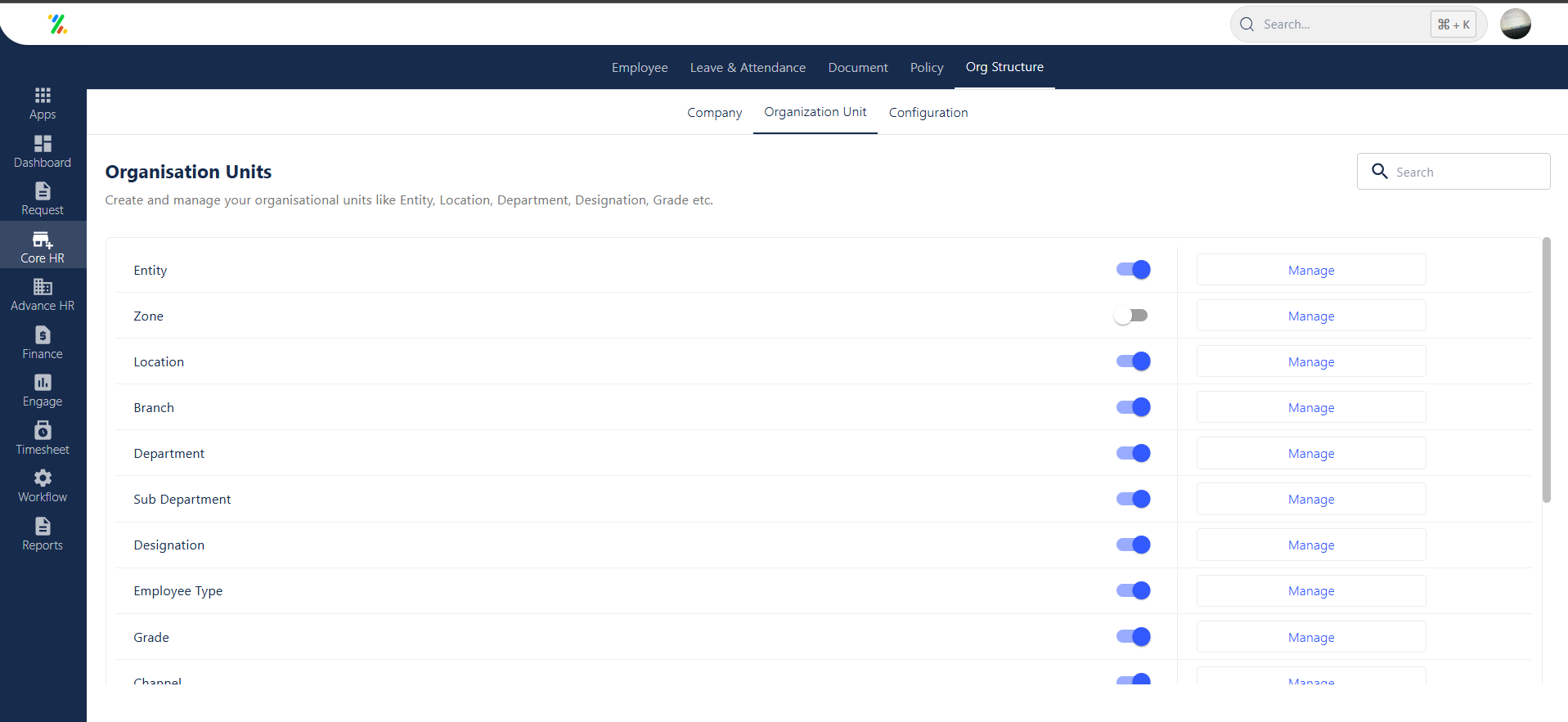1568x722 pixels.
Task: Focus the Organisation Units search box
Action: [x=1453, y=172]
